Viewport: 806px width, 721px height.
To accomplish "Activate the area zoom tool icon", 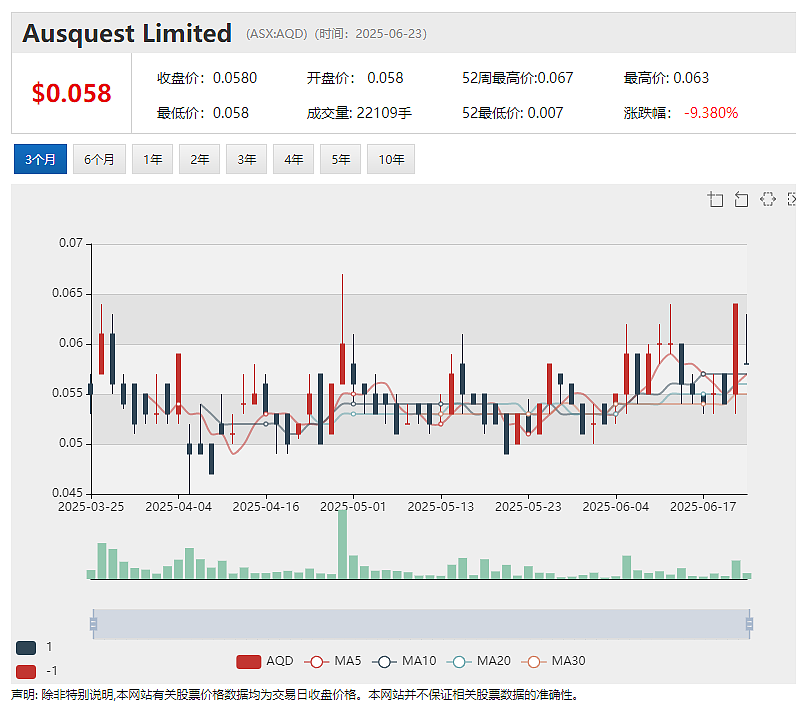I will [715, 199].
